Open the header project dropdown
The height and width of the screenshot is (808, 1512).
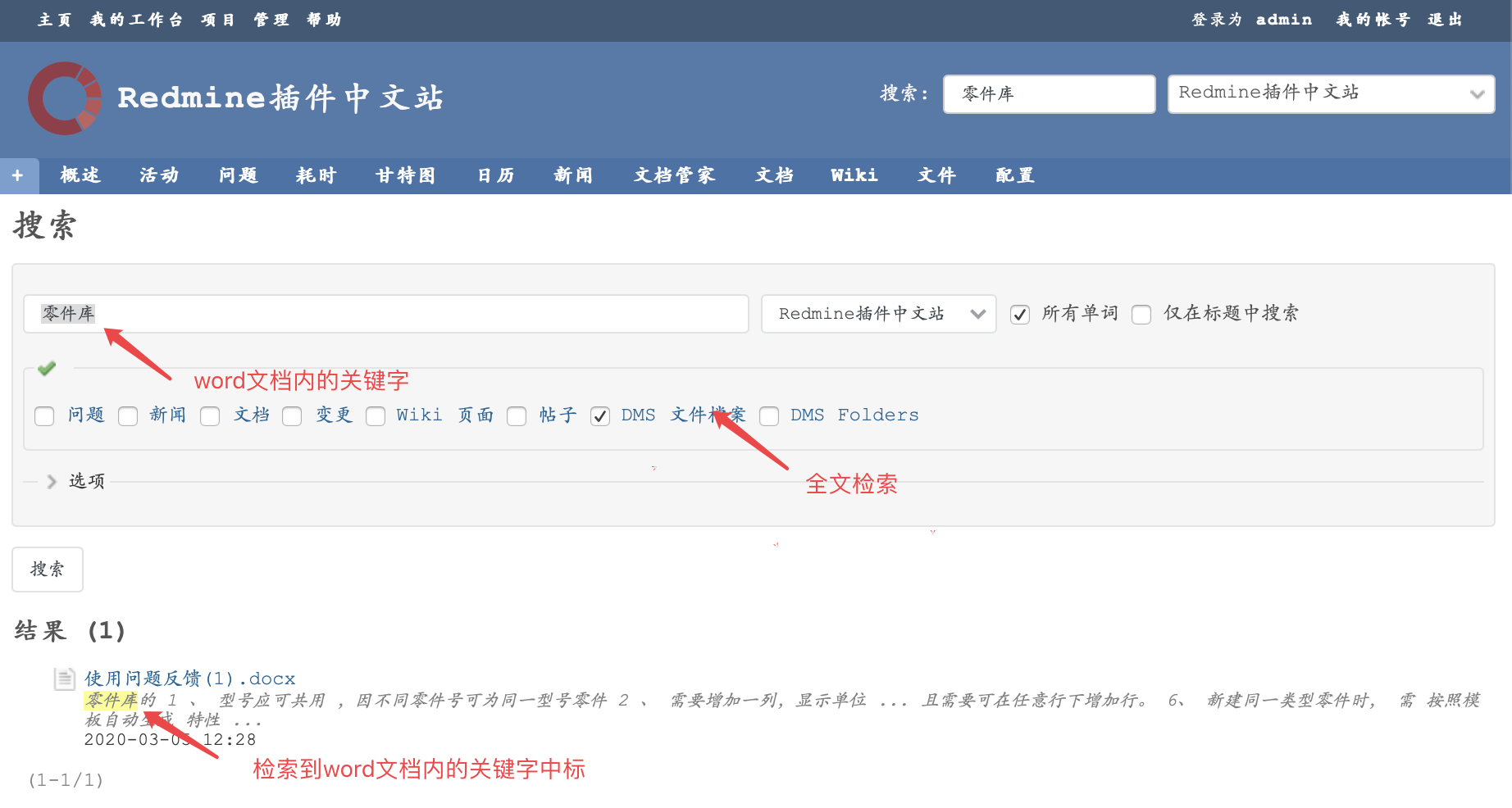point(1331,94)
